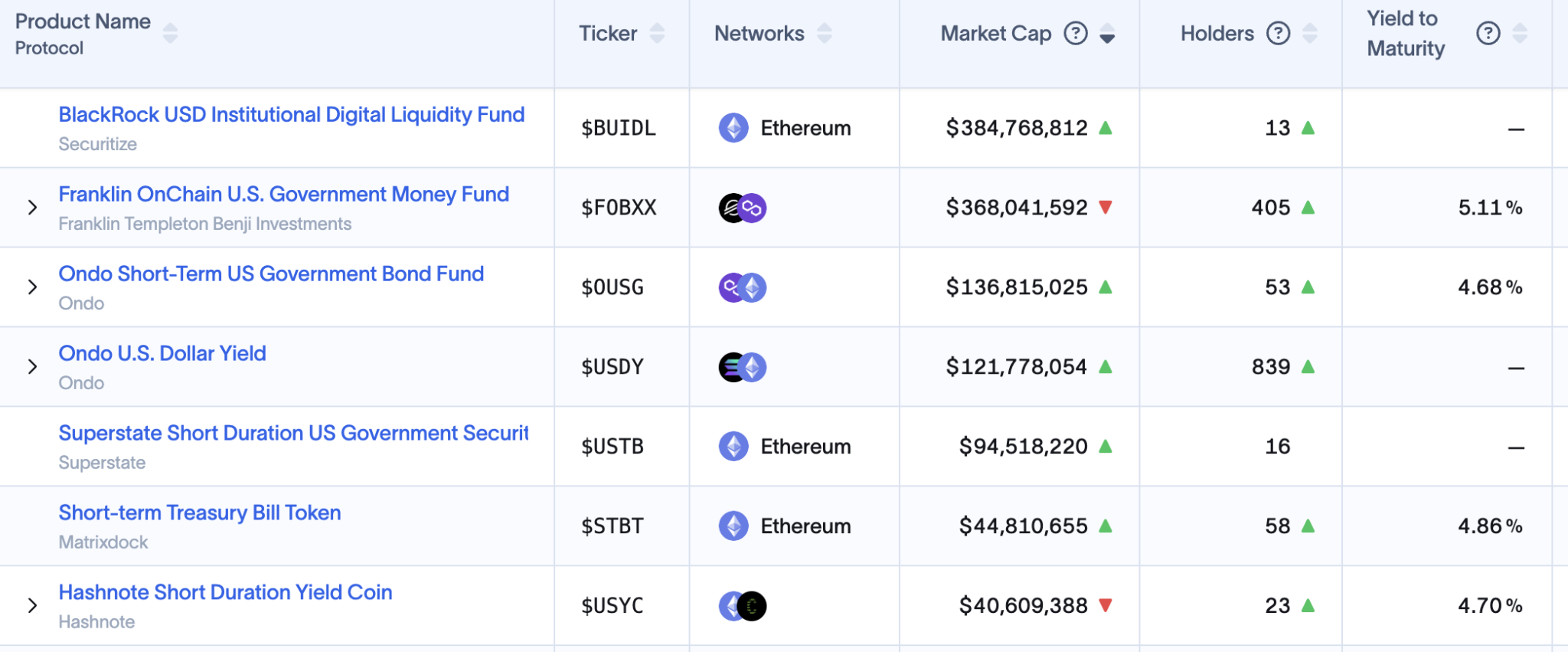The height and width of the screenshot is (652, 1568).
Task: Click green up arrow beside $136,815,025
Action: click(1105, 287)
